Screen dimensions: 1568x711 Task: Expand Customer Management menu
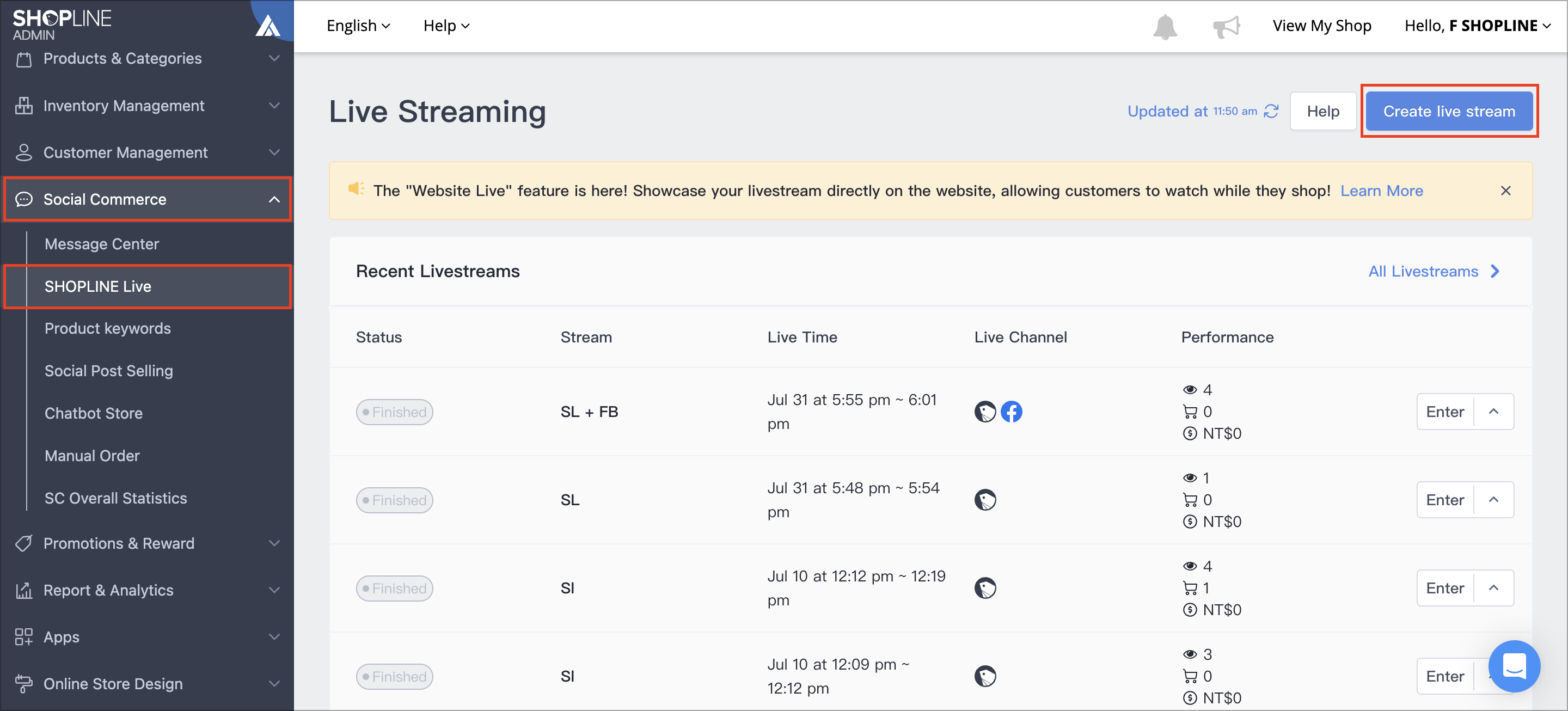(x=274, y=153)
